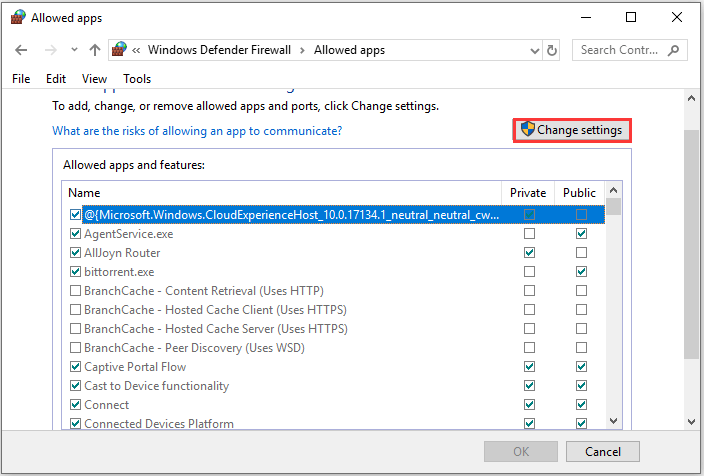Close the Allowed apps window
The image size is (704, 476).
[x=677, y=18]
